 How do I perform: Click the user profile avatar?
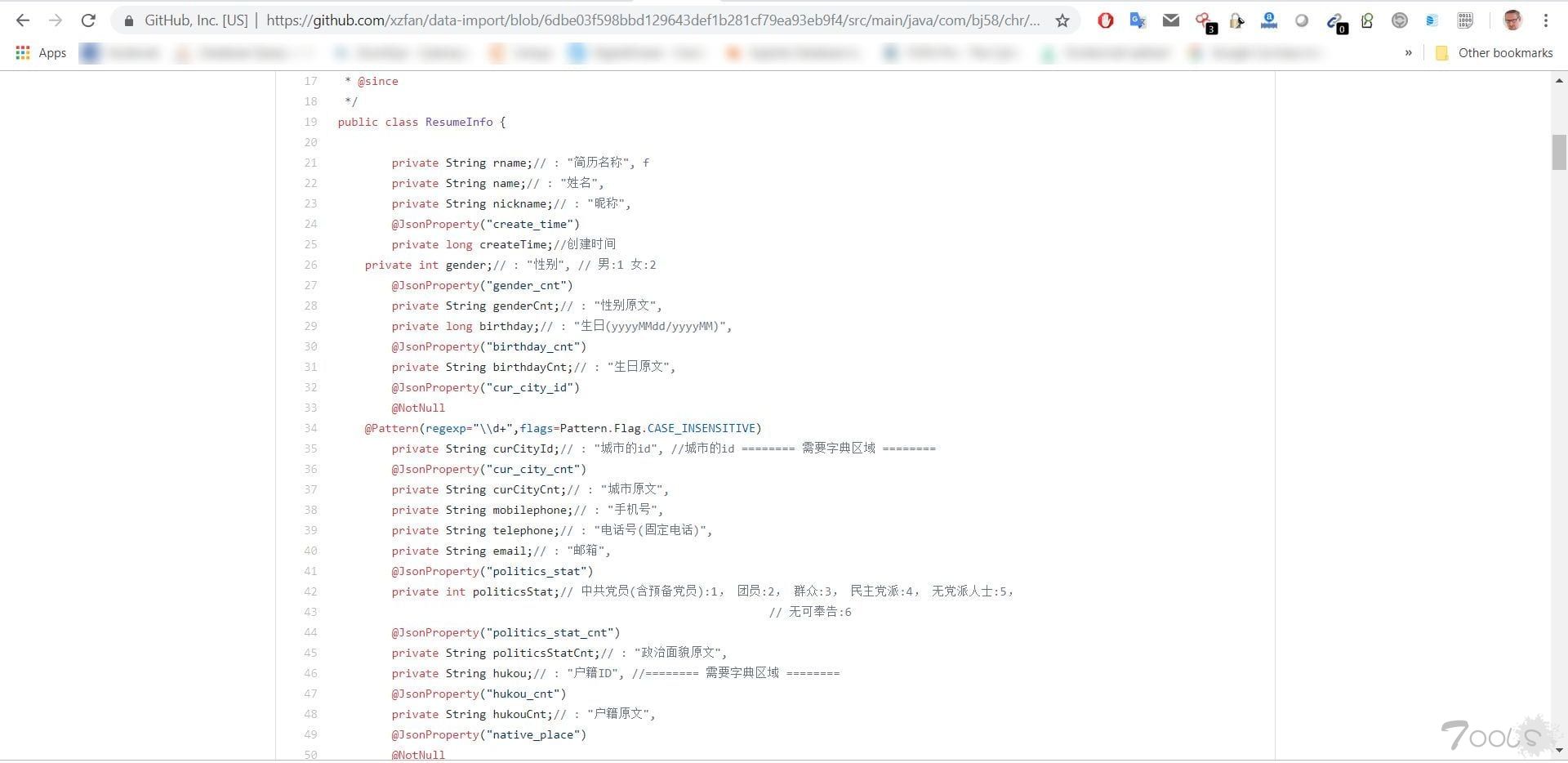(x=1512, y=20)
